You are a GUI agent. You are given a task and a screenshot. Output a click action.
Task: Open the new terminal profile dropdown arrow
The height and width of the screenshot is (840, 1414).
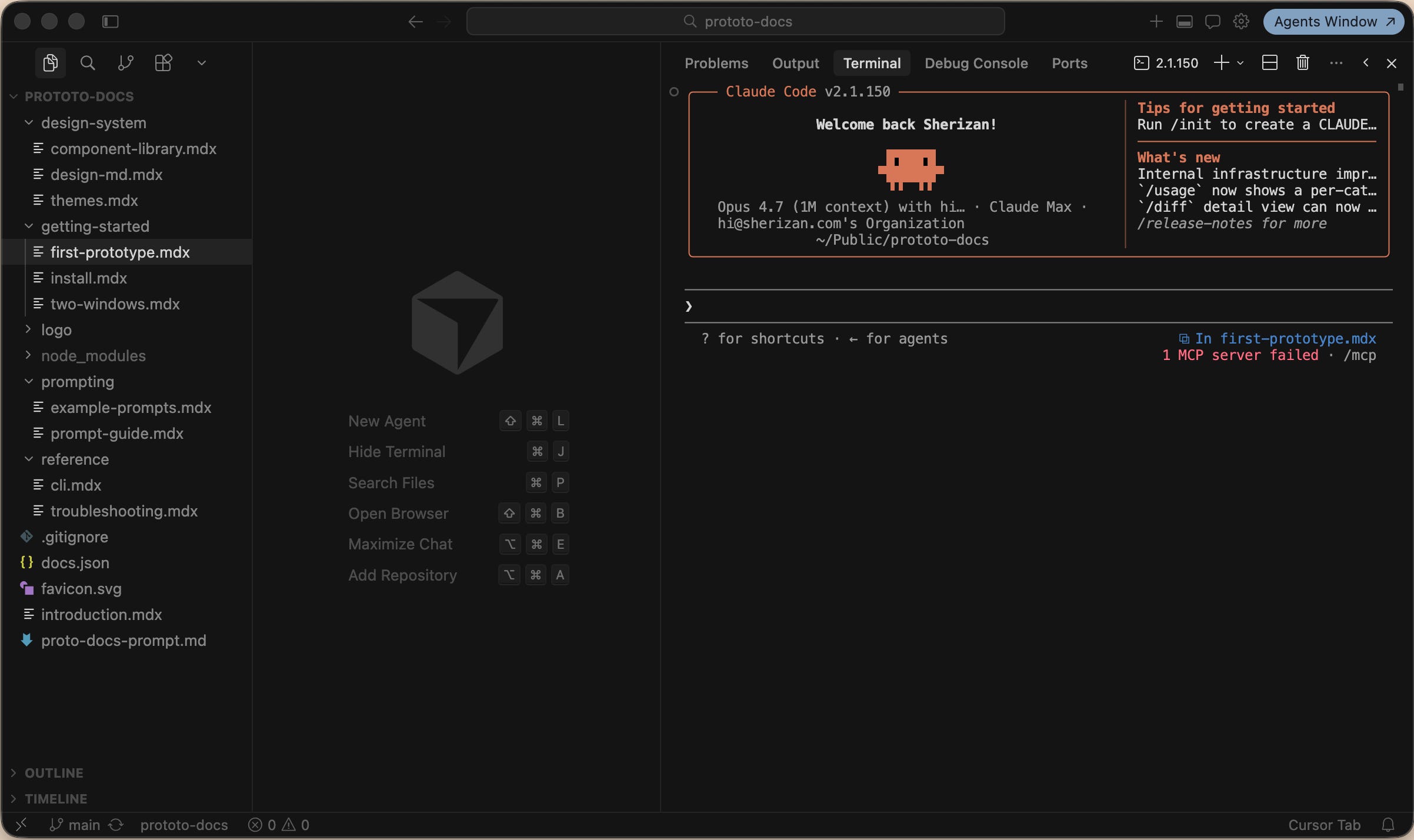tap(1240, 63)
